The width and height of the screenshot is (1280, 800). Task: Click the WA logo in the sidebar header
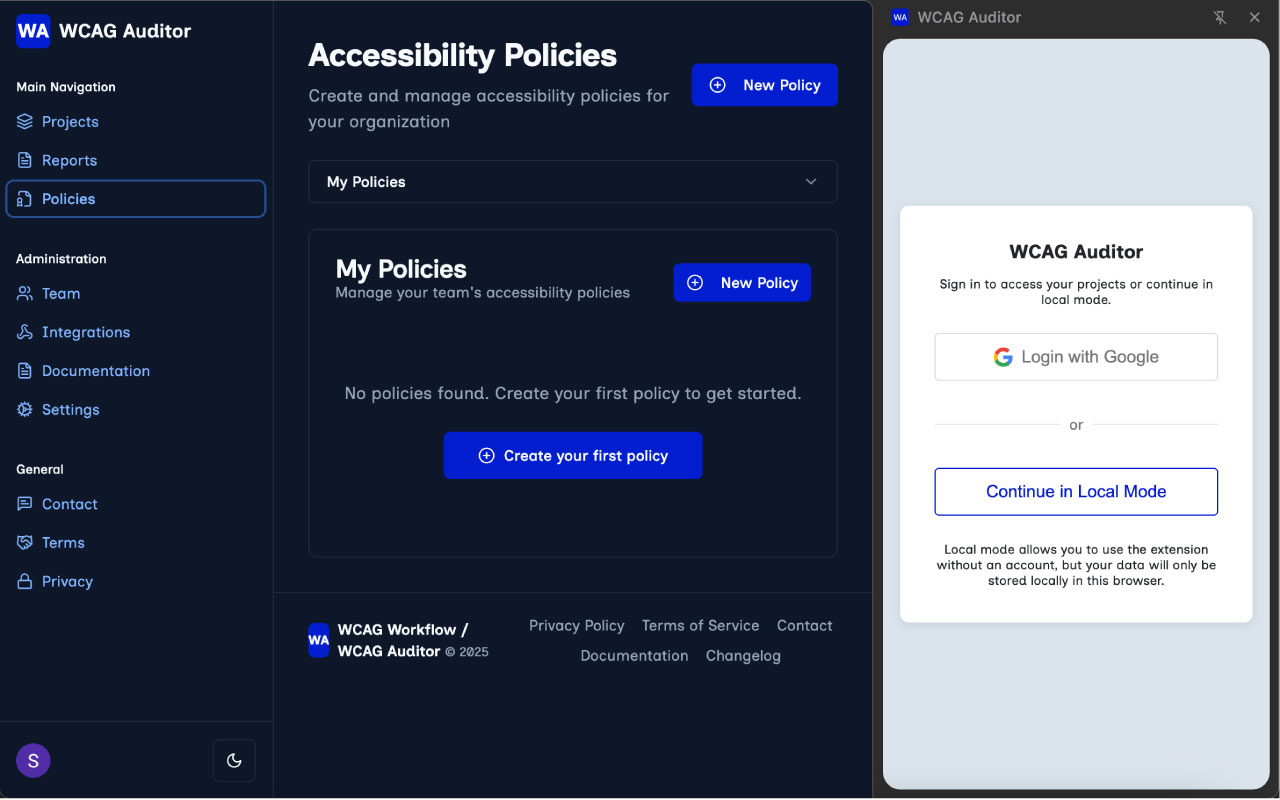point(33,31)
